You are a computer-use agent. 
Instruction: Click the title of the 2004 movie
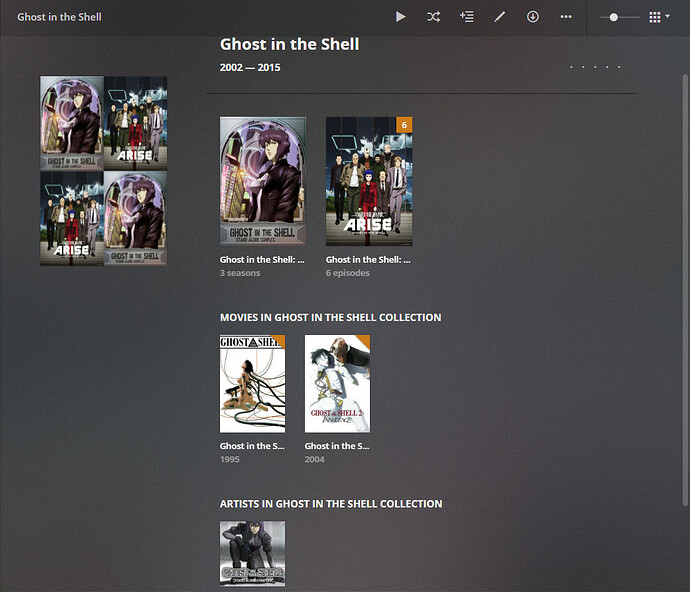(x=337, y=446)
